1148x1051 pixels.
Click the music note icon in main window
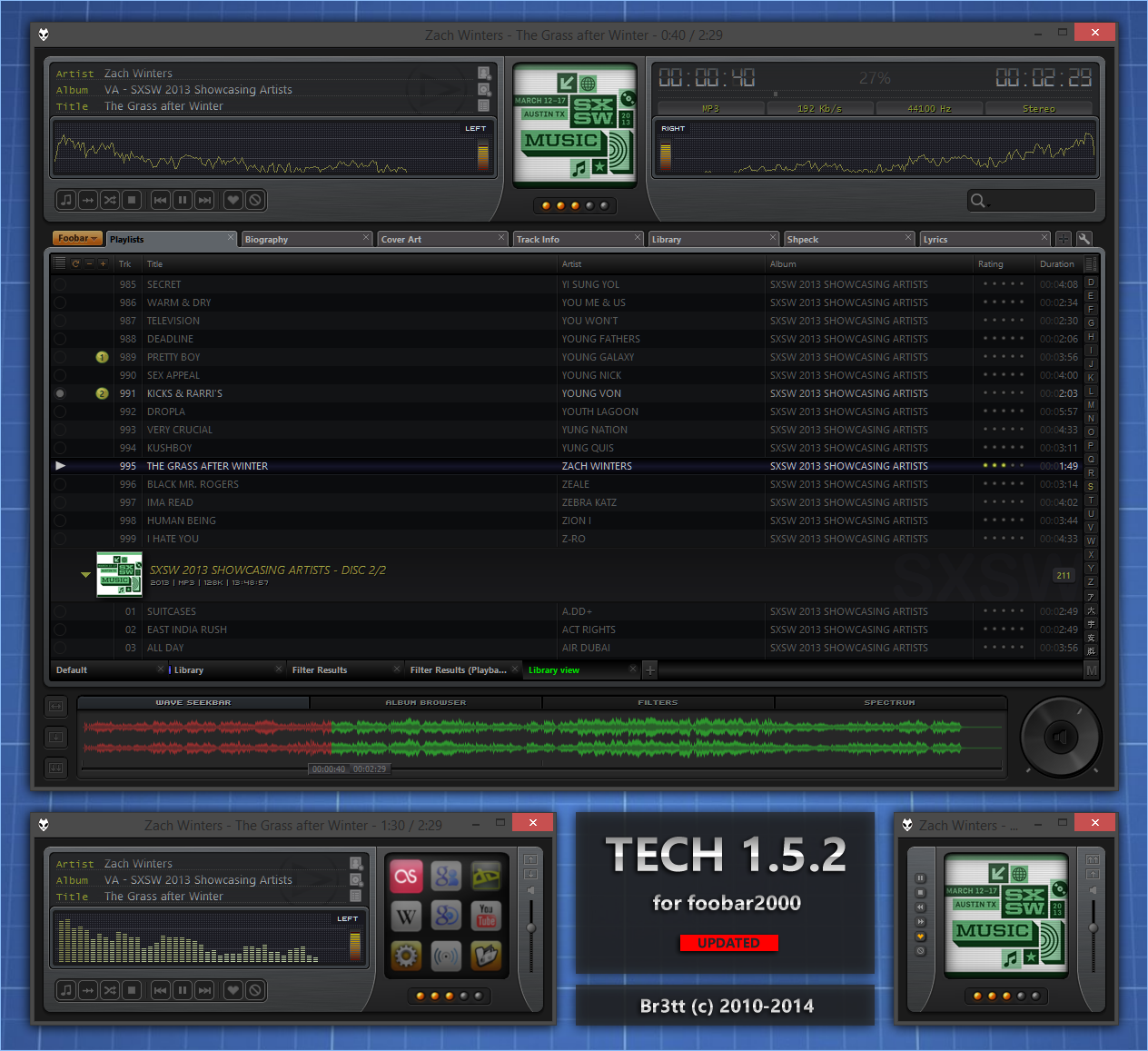pyautogui.click(x=66, y=200)
